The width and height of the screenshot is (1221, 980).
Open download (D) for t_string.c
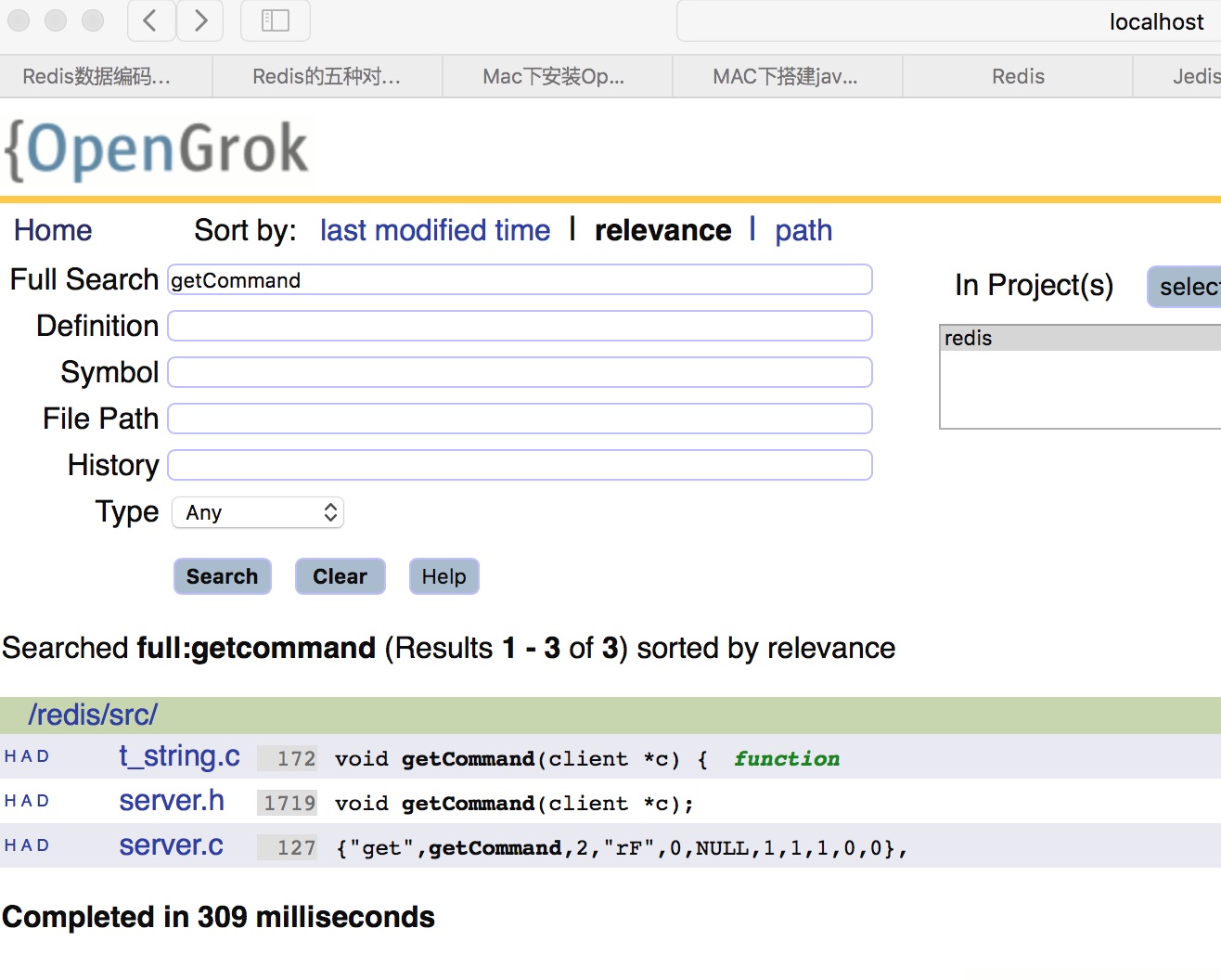pyautogui.click(x=43, y=756)
